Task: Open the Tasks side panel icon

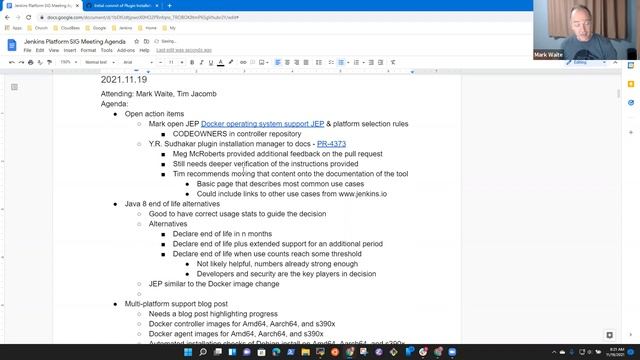Action: 631,102
